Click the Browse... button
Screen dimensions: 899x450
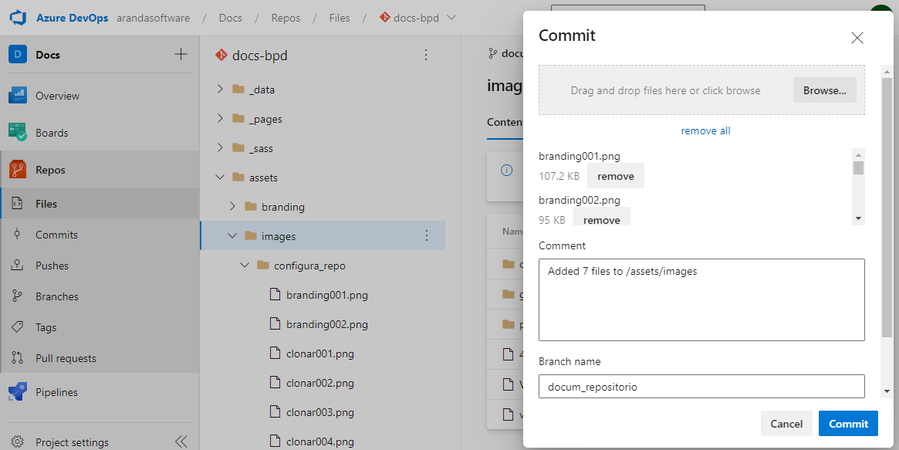click(x=824, y=90)
